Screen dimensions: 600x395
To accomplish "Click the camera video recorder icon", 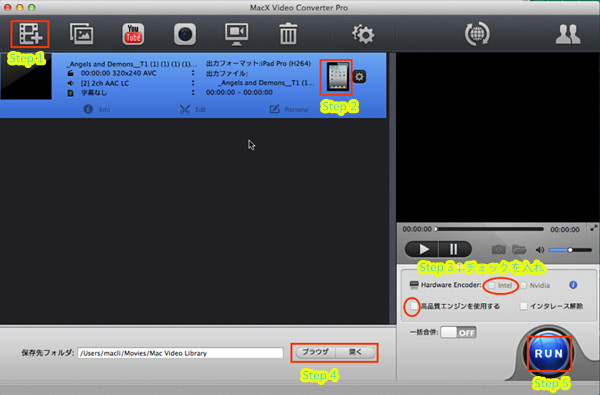I will (185, 34).
